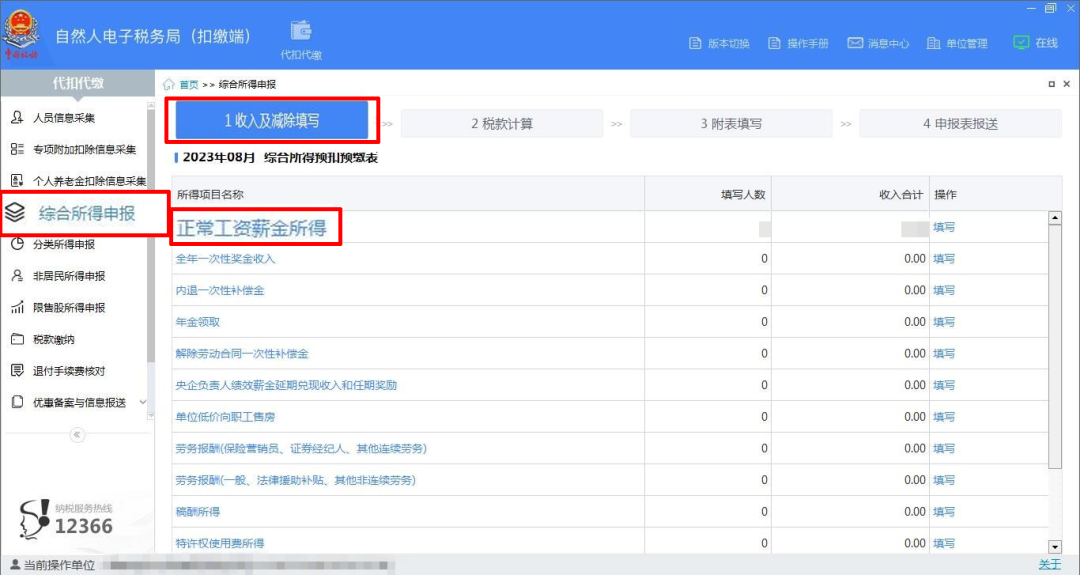Click the 分类所得申报 pie icon
The image size is (1080, 575).
(17, 244)
